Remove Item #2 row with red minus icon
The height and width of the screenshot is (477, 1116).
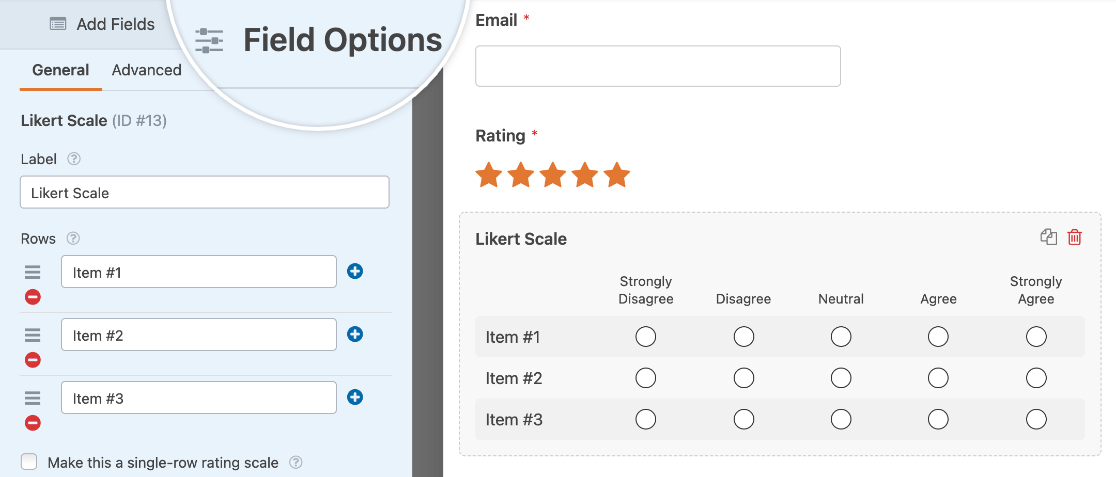(33, 360)
